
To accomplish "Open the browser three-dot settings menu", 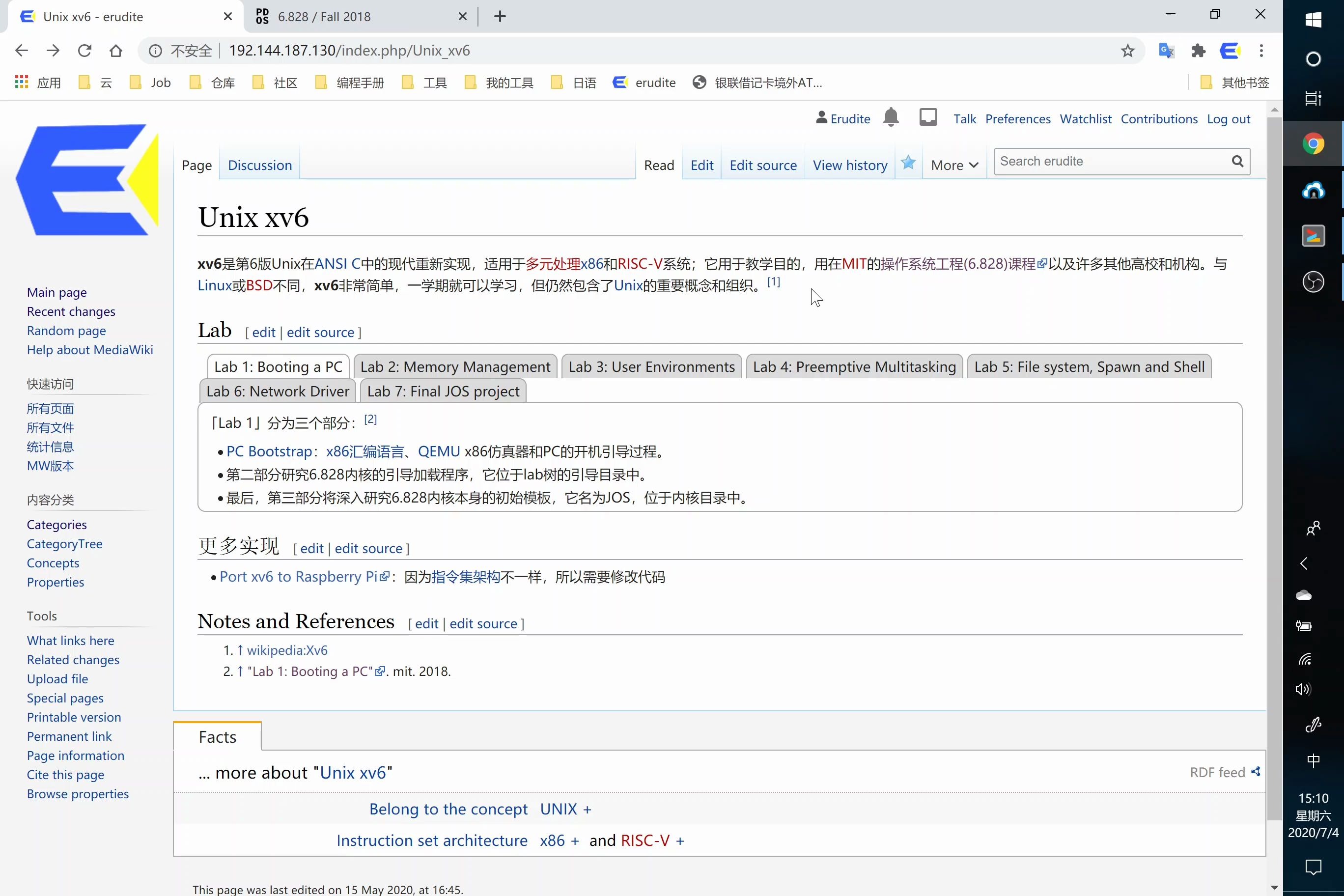I will click(x=1261, y=50).
